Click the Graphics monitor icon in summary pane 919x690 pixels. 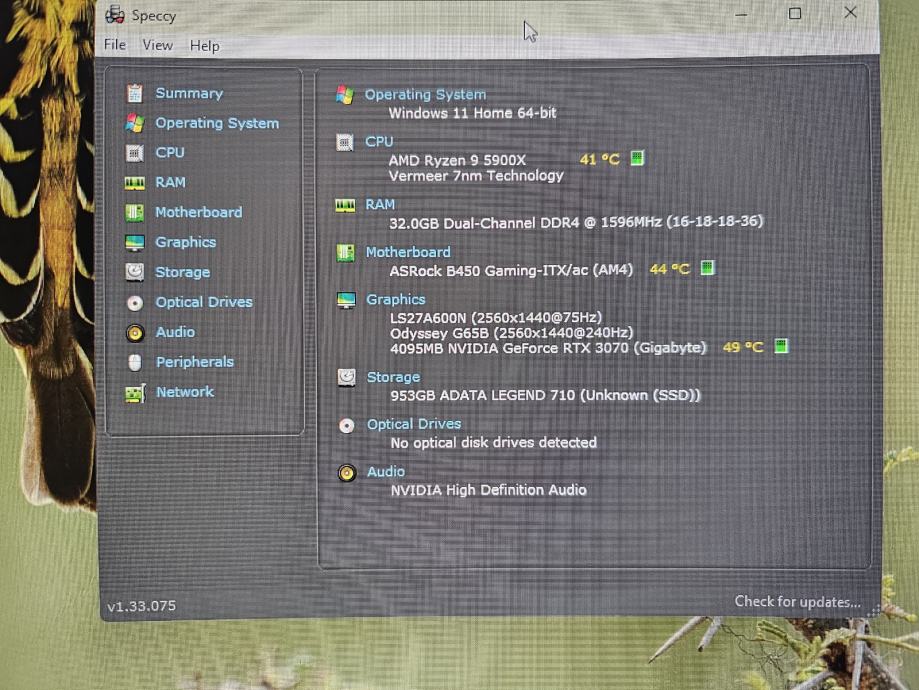click(346, 300)
